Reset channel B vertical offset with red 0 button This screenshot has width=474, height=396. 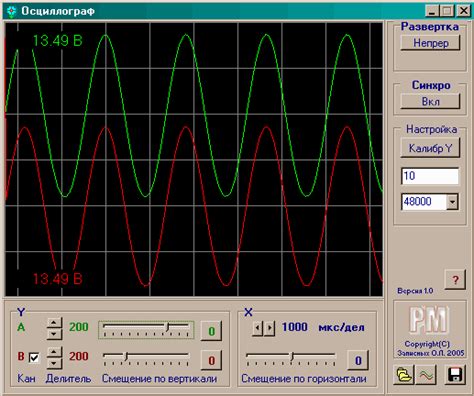211,360
